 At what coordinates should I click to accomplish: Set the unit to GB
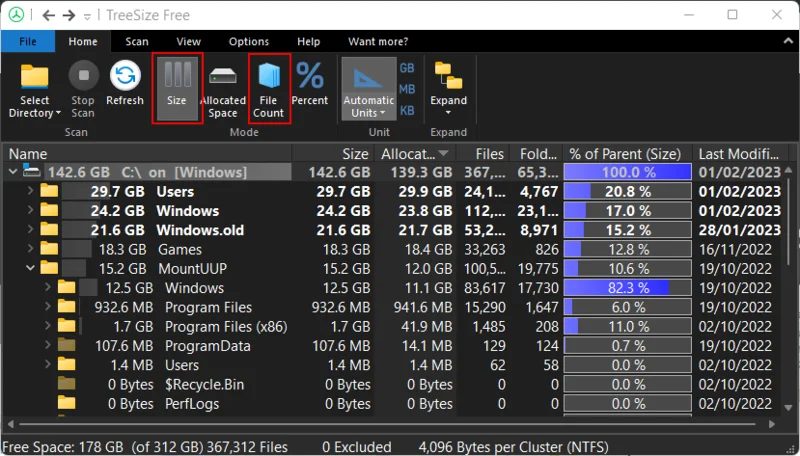click(x=407, y=68)
